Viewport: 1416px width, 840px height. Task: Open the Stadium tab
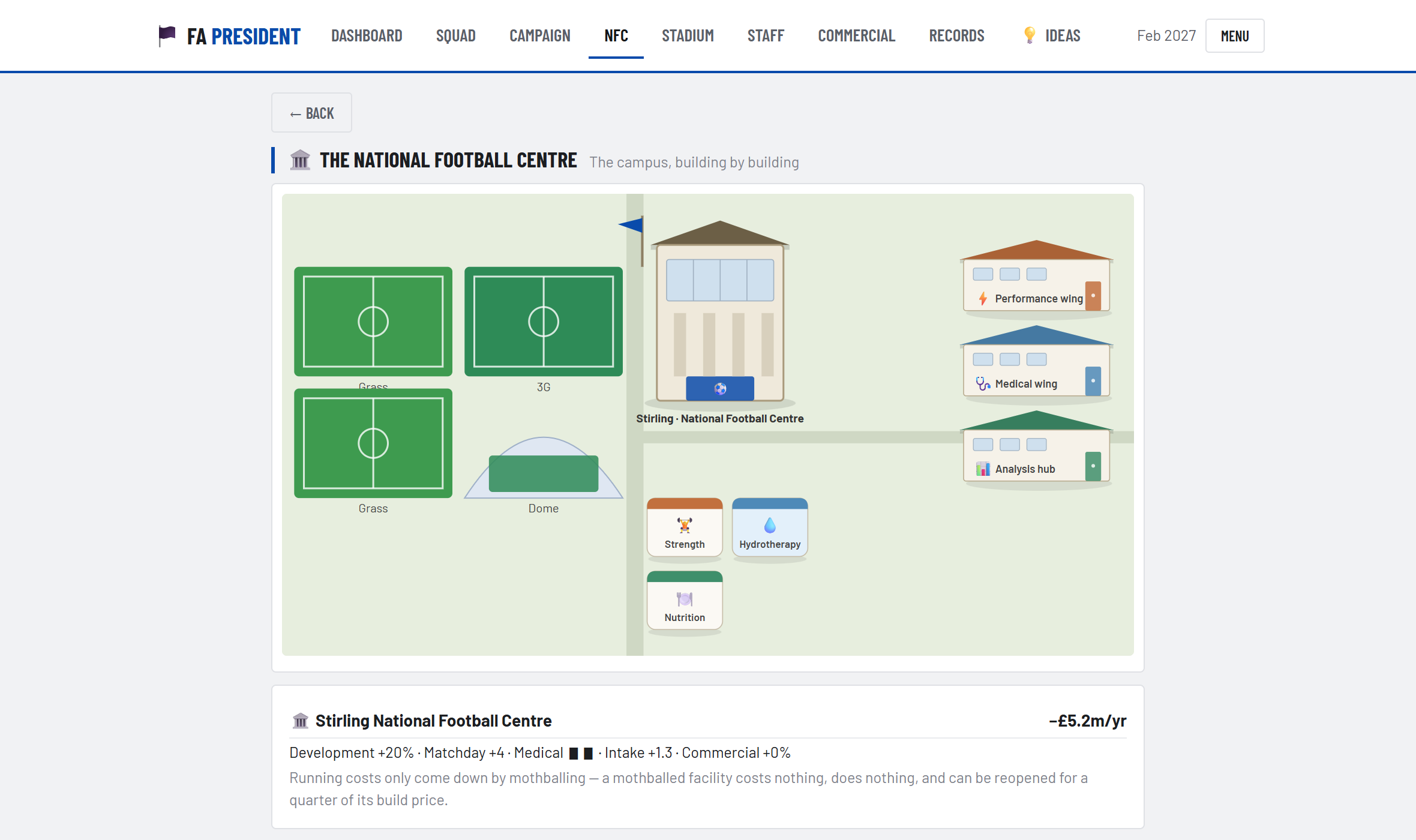click(x=688, y=36)
